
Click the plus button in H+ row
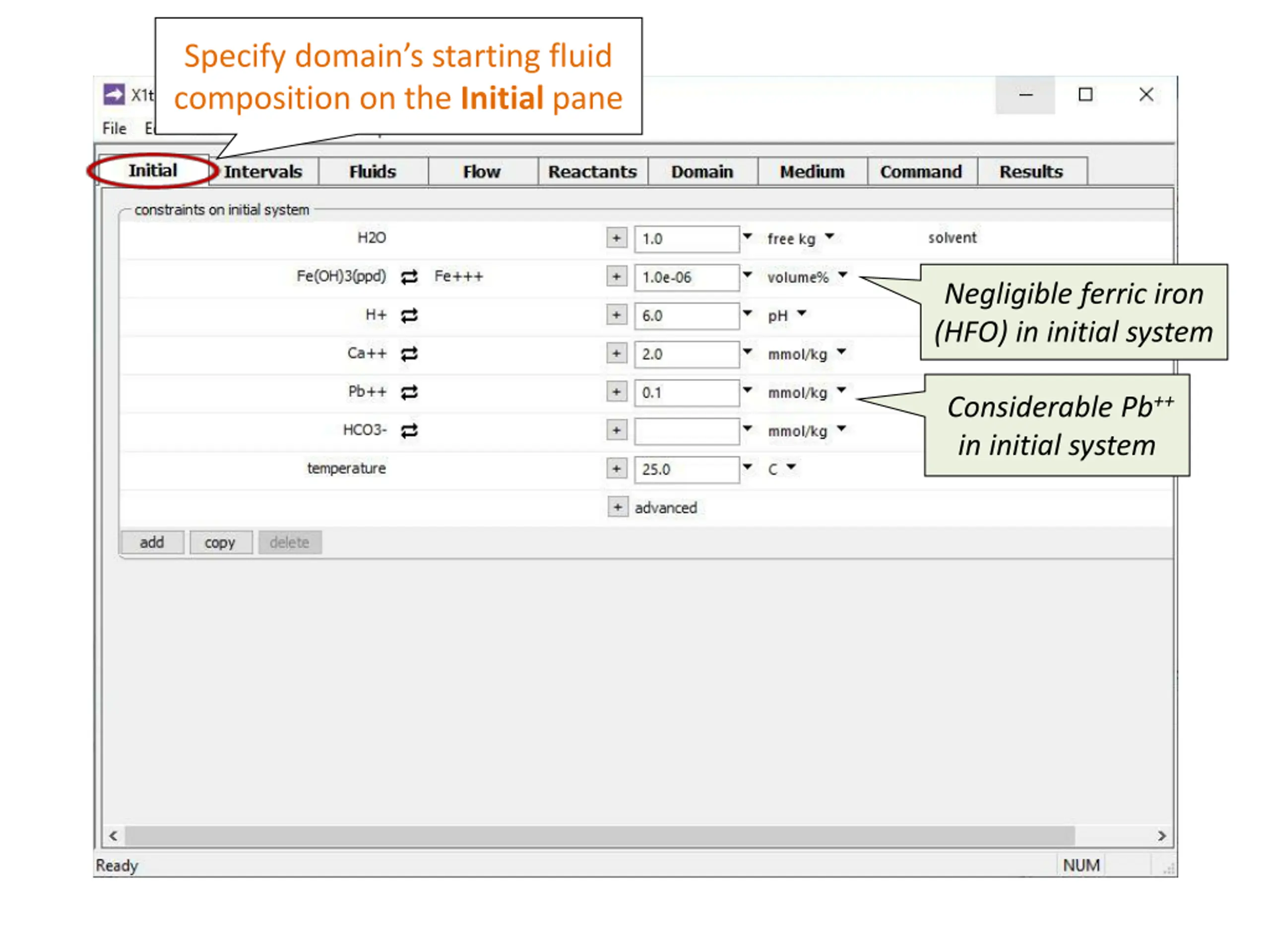617,315
